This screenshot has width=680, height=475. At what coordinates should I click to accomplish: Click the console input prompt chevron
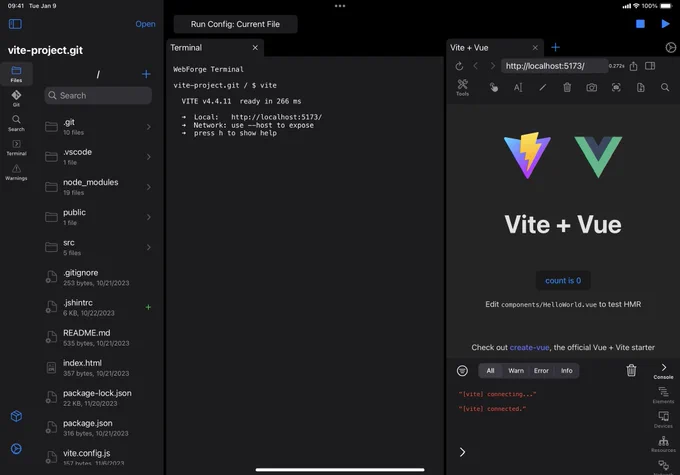click(462, 452)
